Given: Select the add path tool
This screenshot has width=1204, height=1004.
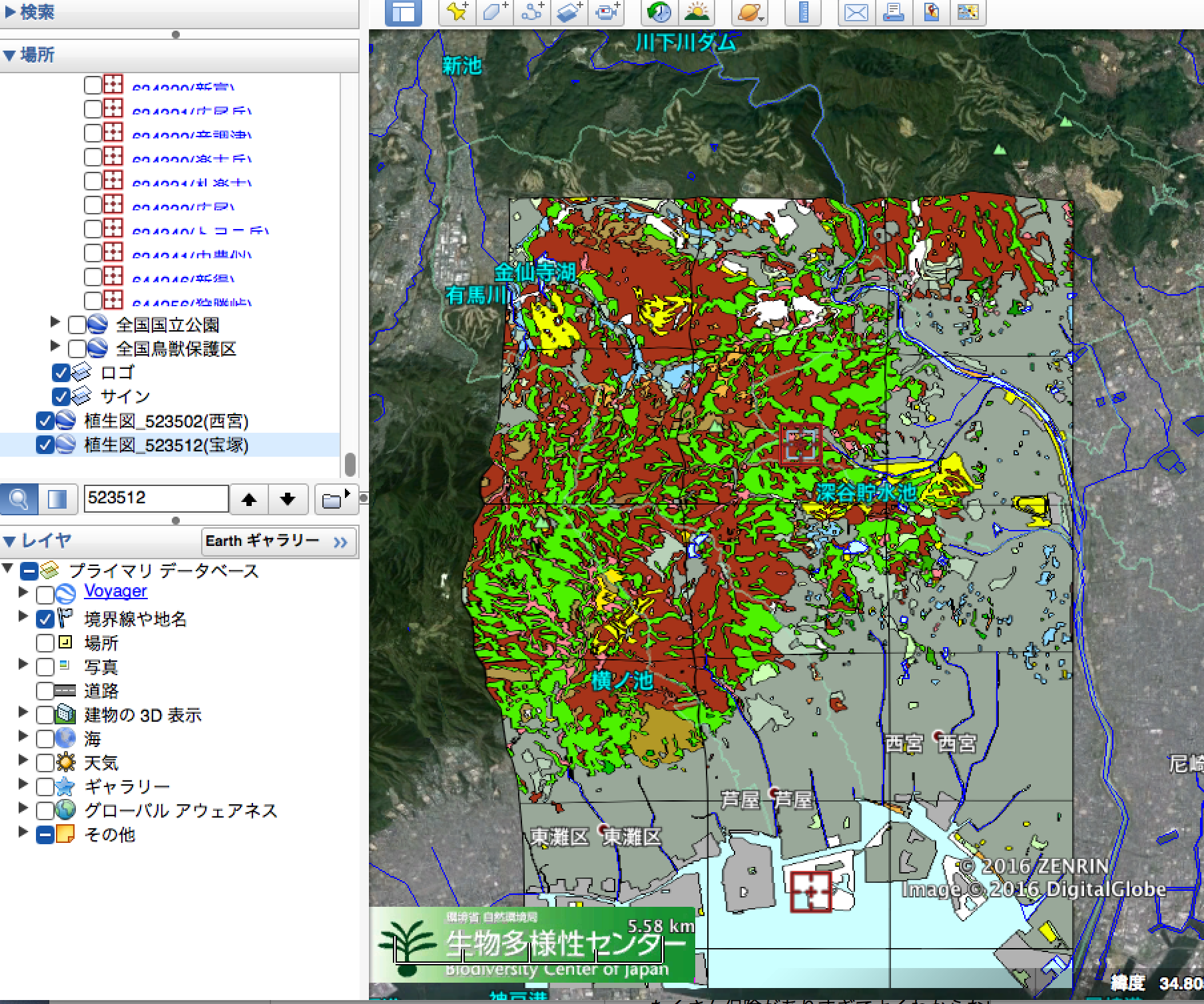Looking at the screenshot, I should click(531, 12).
